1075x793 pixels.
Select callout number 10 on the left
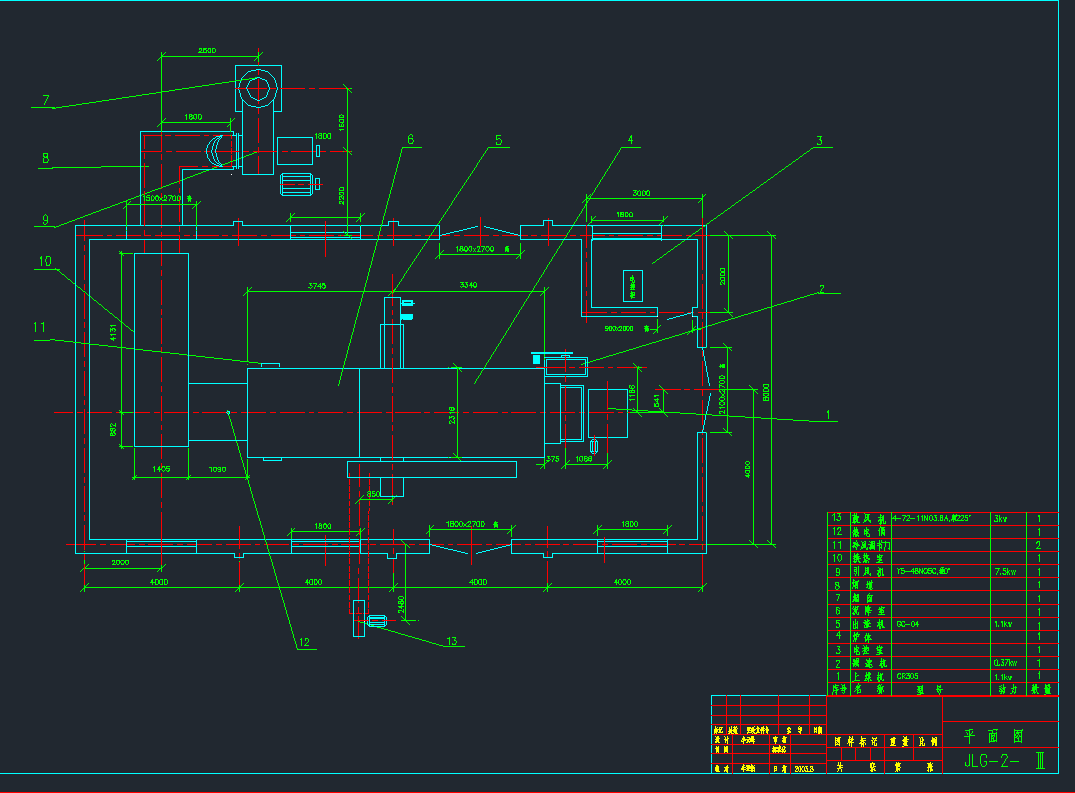click(x=45, y=261)
